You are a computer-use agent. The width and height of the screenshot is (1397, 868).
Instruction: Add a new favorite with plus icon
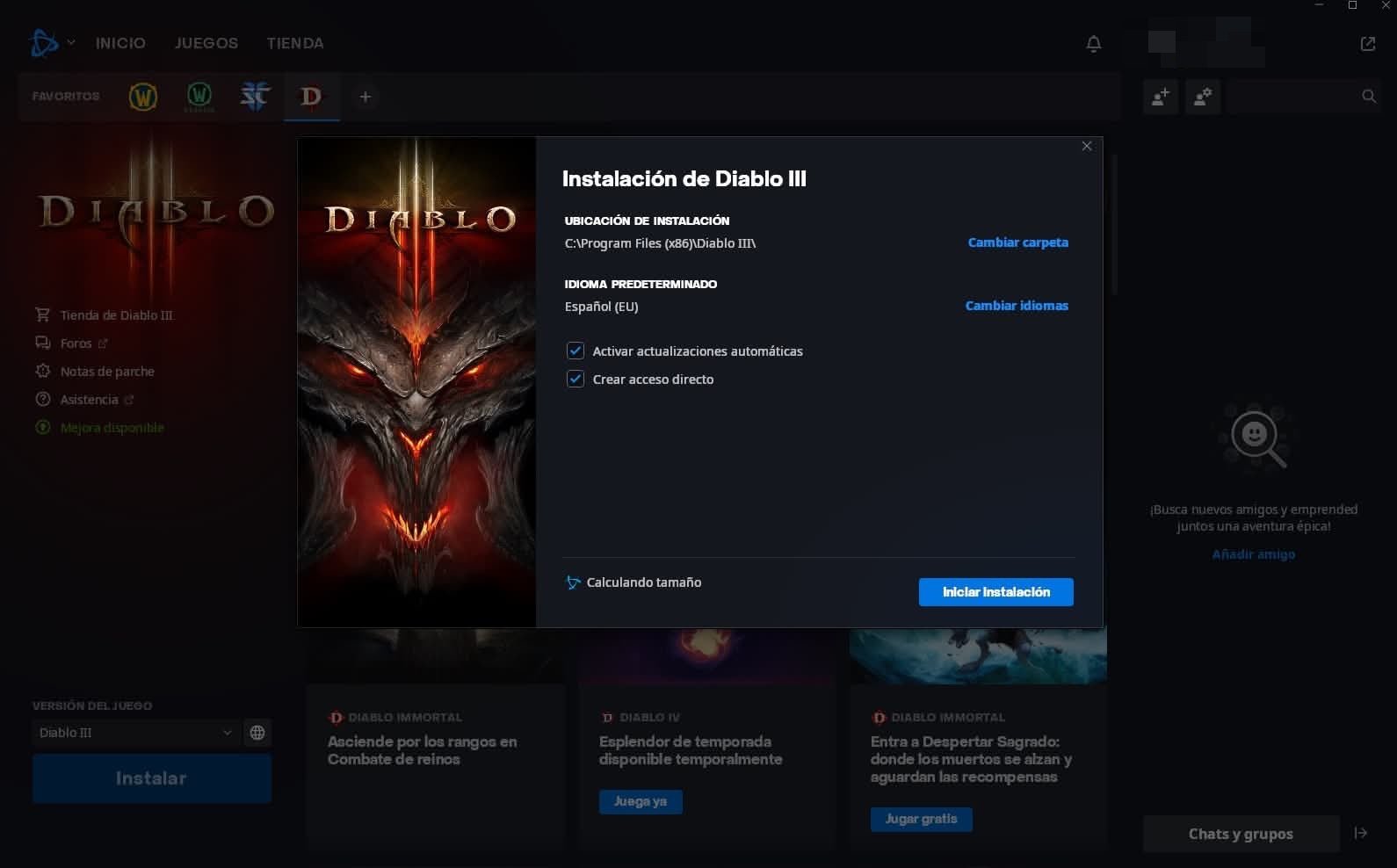click(x=366, y=97)
